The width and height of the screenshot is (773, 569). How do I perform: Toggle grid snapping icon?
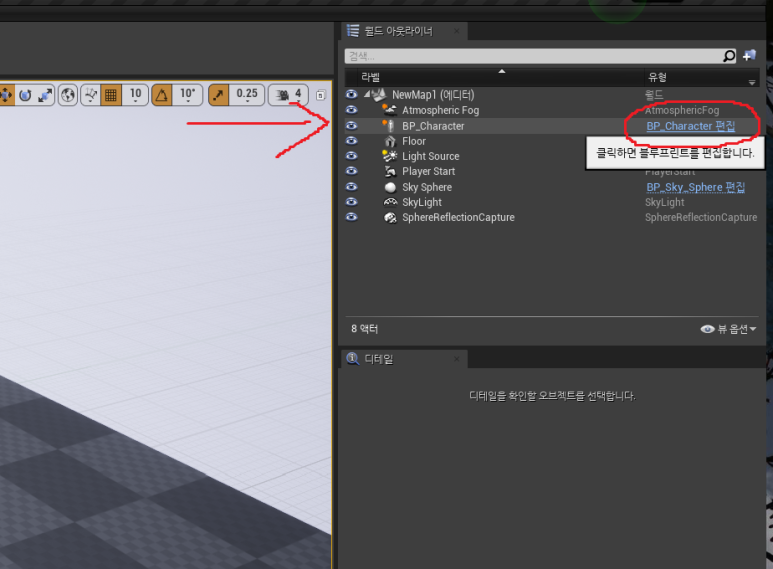coord(111,95)
